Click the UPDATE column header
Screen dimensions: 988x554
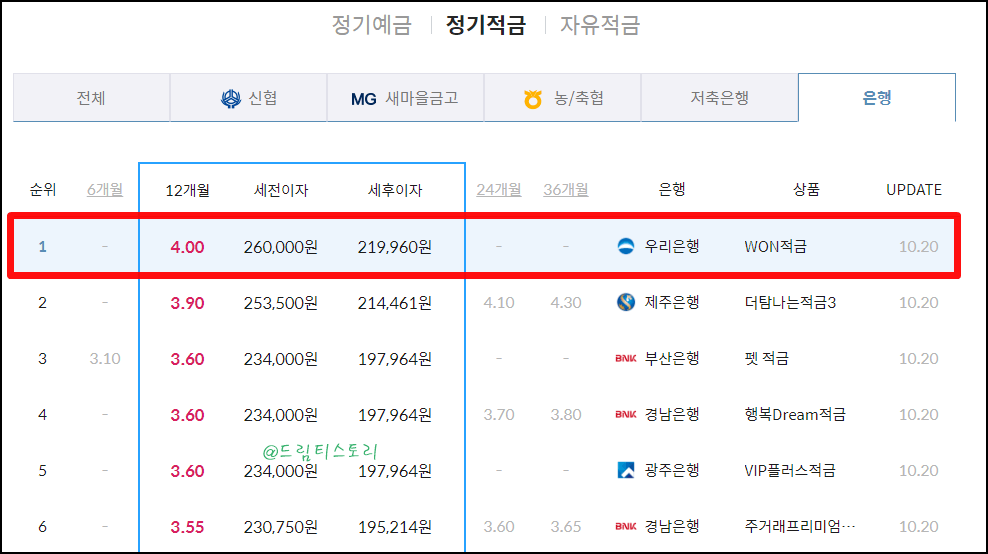pyautogui.click(x=914, y=190)
